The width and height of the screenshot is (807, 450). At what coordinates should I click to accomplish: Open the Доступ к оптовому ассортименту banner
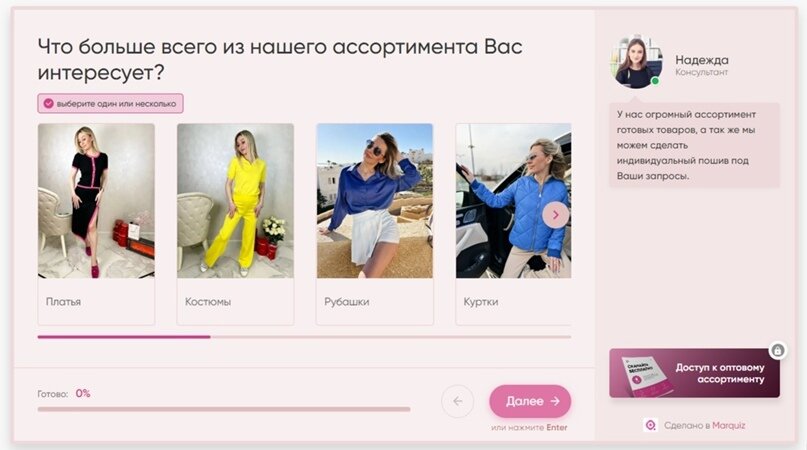pyautogui.click(x=694, y=373)
